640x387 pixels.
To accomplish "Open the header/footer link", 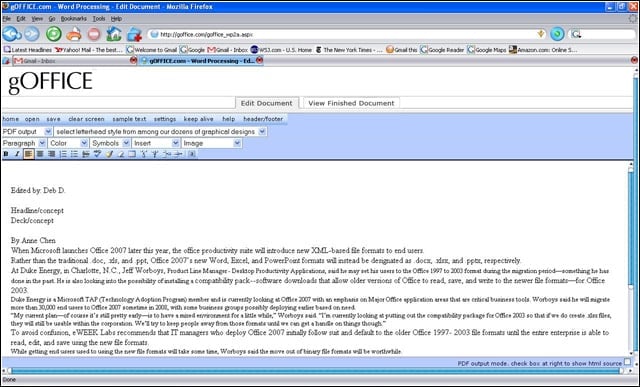I will click(x=263, y=119).
